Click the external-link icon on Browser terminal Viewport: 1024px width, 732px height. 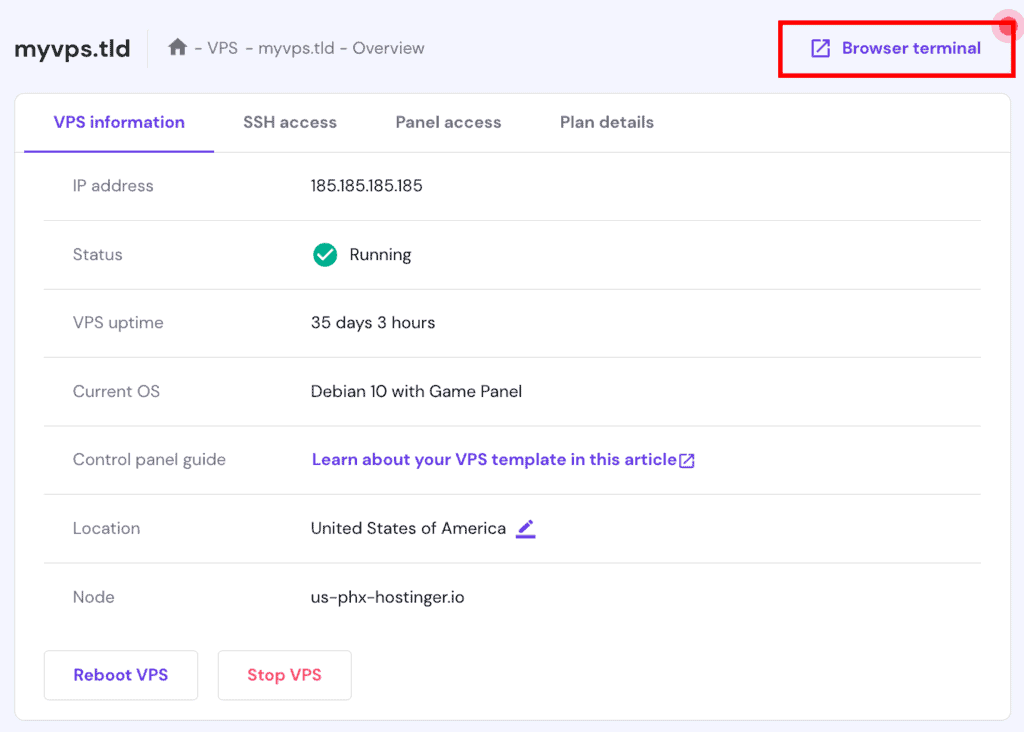coord(820,47)
